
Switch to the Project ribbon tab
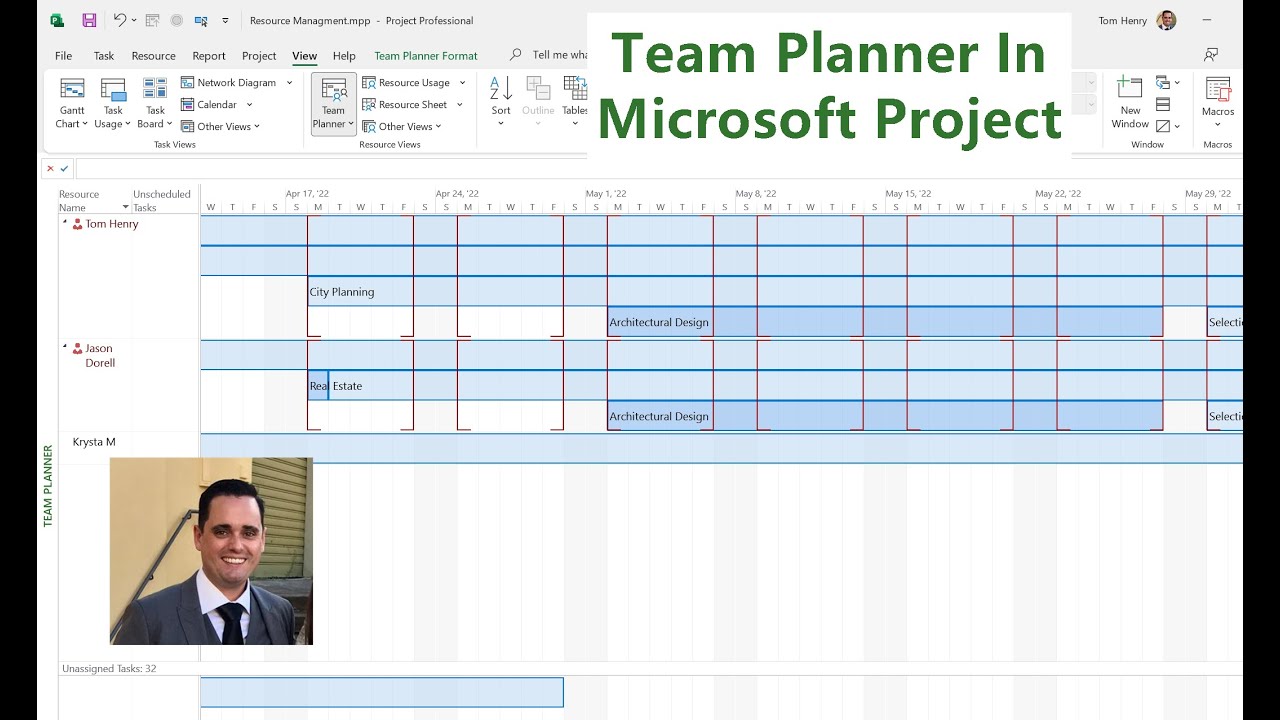(x=259, y=56)
